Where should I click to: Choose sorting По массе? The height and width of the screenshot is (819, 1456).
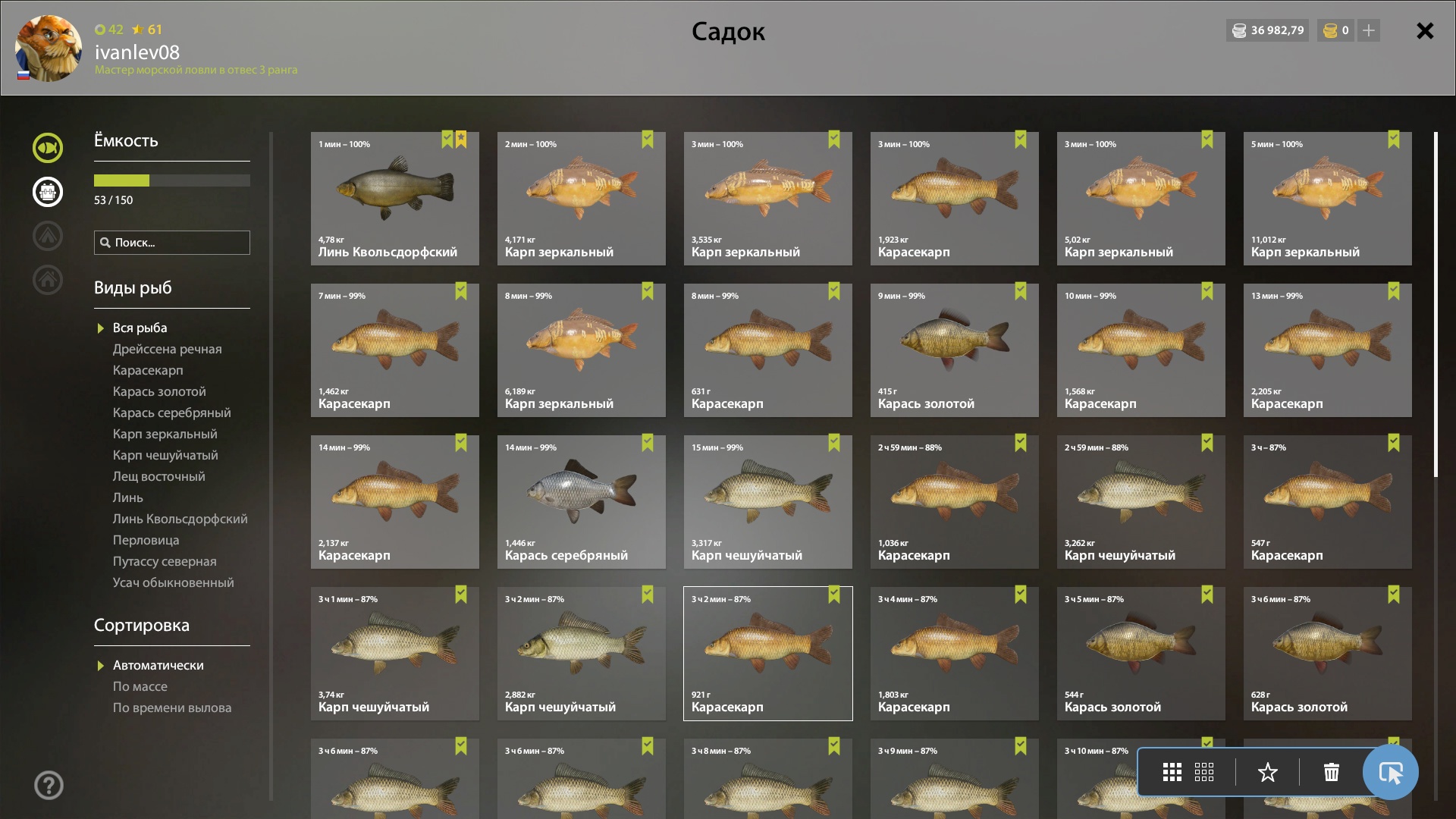(140, 686)
